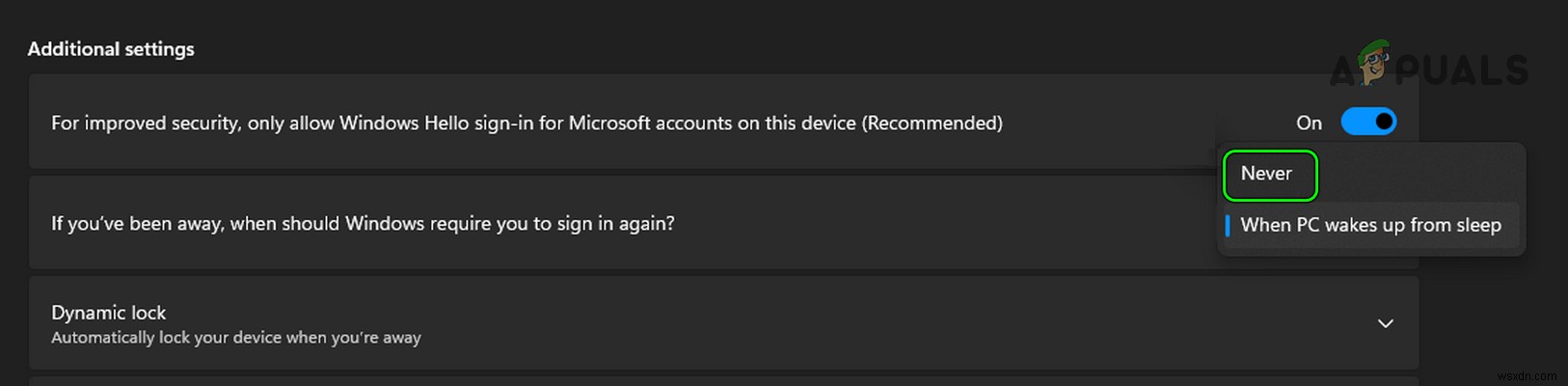1568x386 pixels.
Task: Click the letter "A" in Appuals logo
Action: click(x=1342, y=71)
